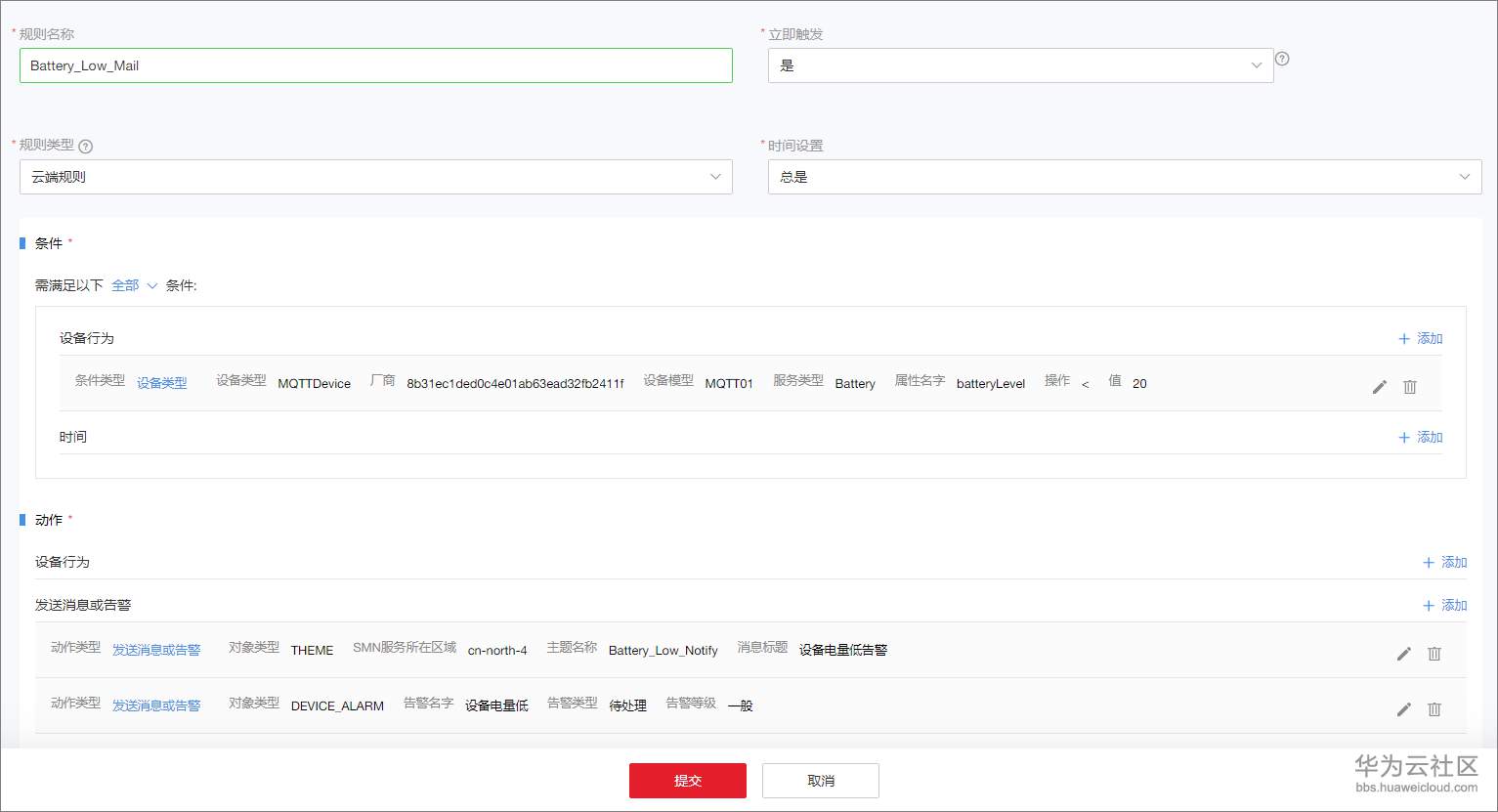Click the manufacturer ID 8b31ec1ded0c4e01ab63ead32fb2411f

click(515, 383)
